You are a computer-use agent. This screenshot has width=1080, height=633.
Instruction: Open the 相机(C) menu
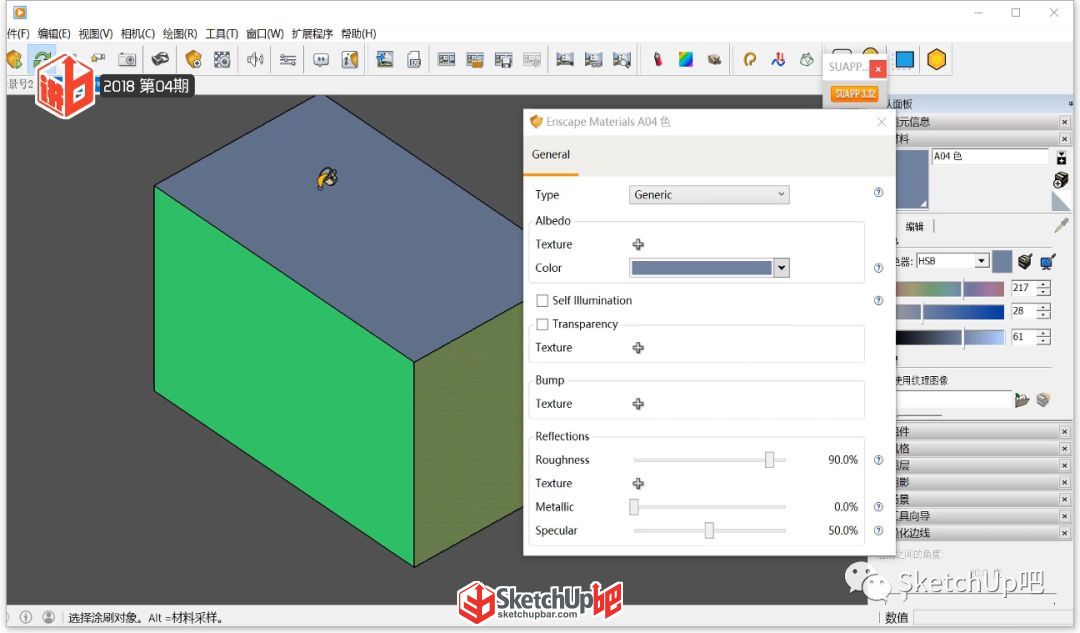pyautogui.click(x=137, y=34)
